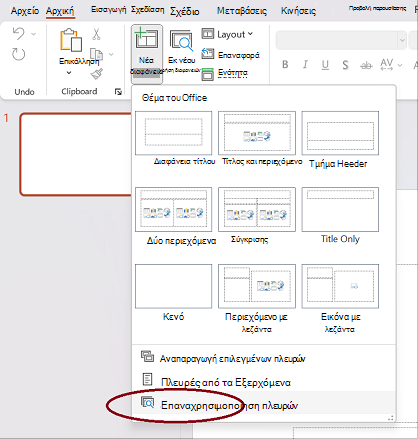Toggle Bold formatting
This screenshot has width=418, height=439.
[x=285, y=64]
